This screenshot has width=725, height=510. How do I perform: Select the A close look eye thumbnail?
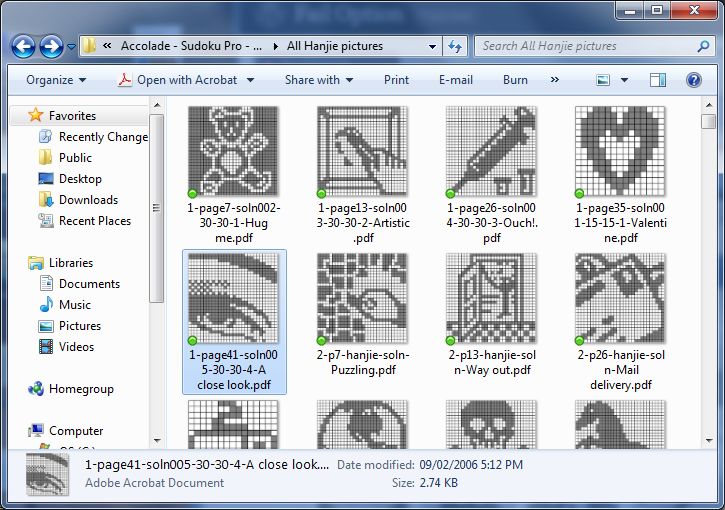click(x=233, y=298)
